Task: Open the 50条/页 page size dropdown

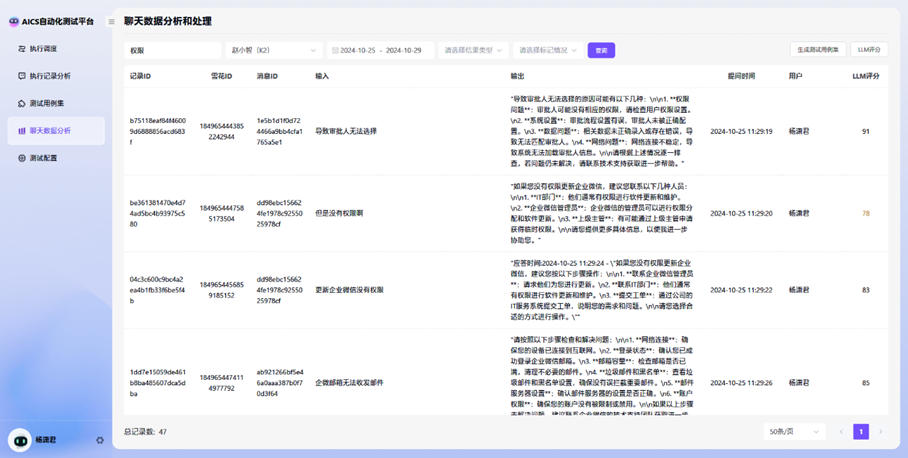Action: 794,431
